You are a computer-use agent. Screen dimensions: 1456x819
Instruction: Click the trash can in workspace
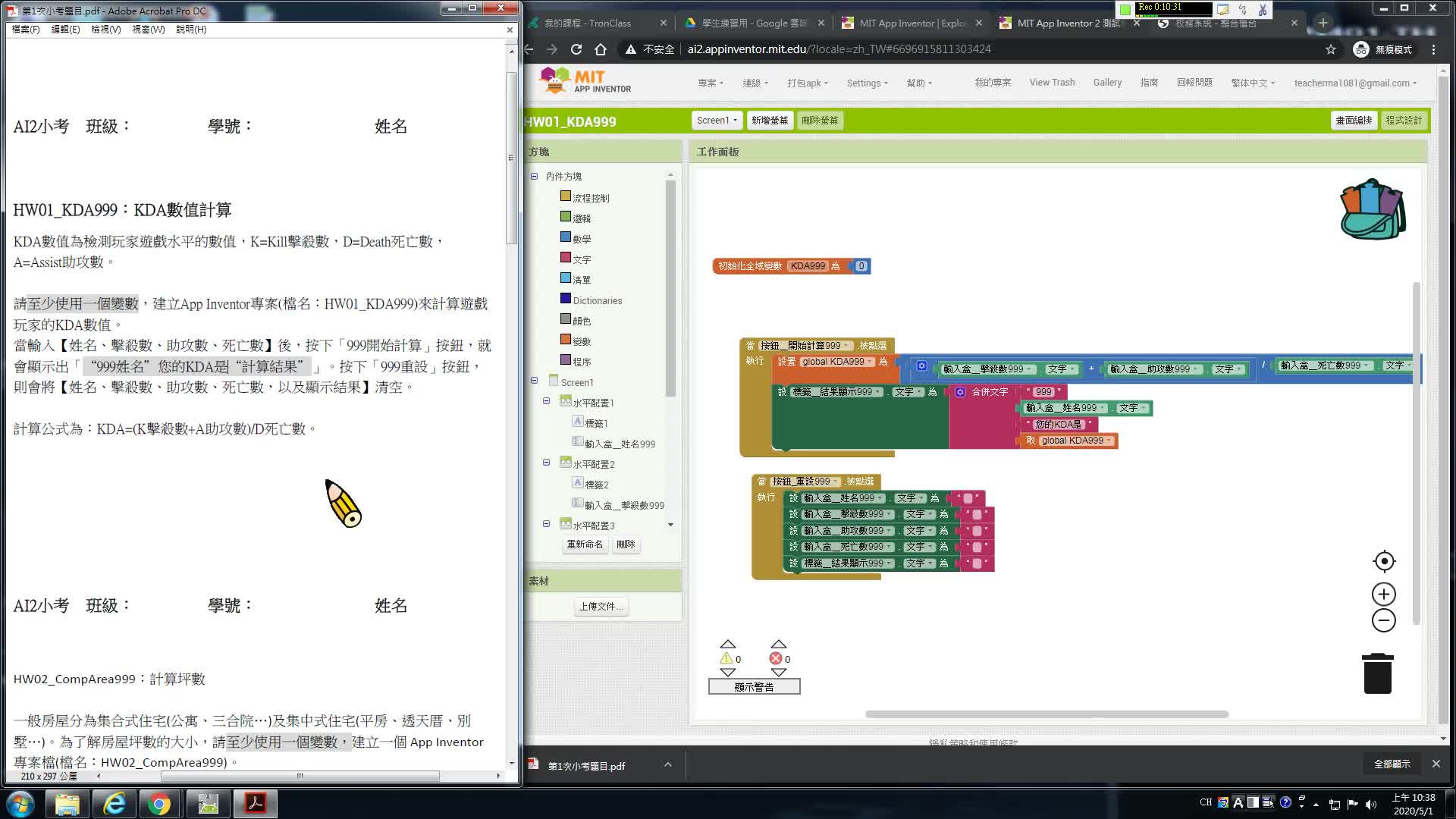pos(1378,673)
